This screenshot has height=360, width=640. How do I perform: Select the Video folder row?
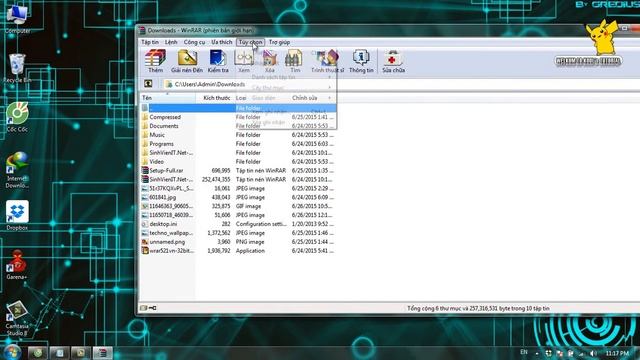point(238,162)
